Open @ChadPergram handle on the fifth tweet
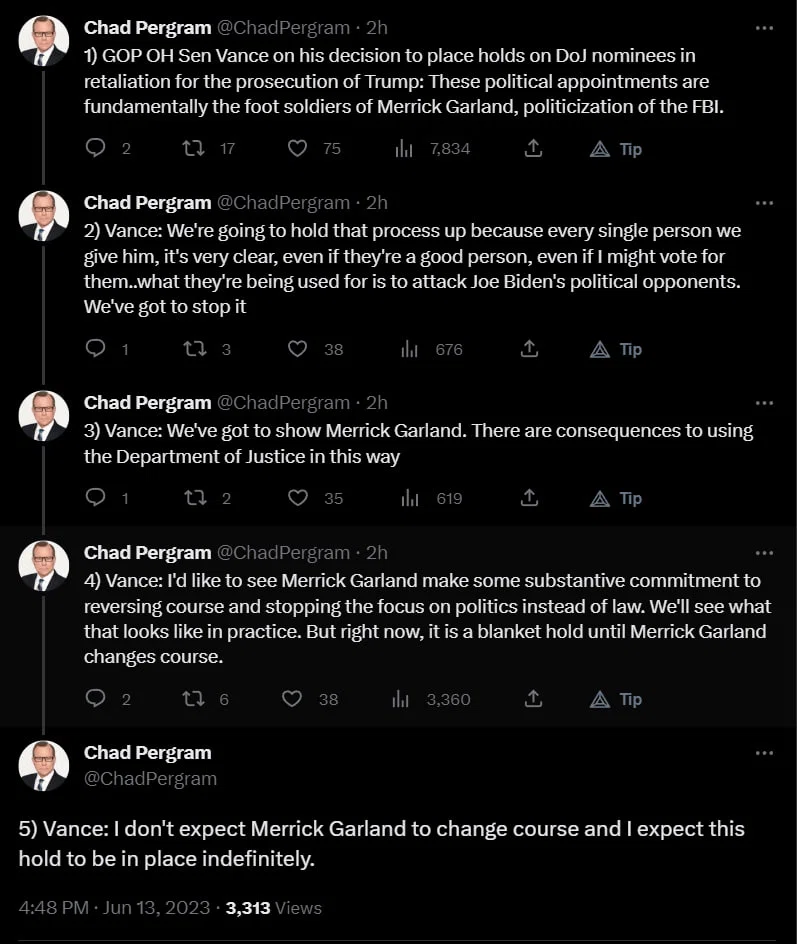 pos(150,778)
